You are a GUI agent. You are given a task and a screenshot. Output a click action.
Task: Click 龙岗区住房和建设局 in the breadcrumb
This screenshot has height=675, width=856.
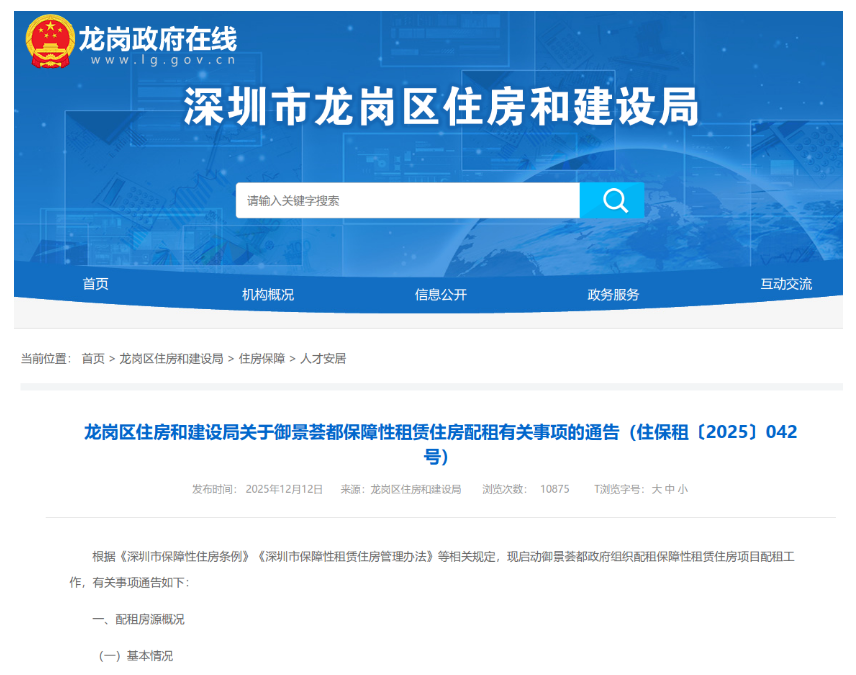[171, 358]
